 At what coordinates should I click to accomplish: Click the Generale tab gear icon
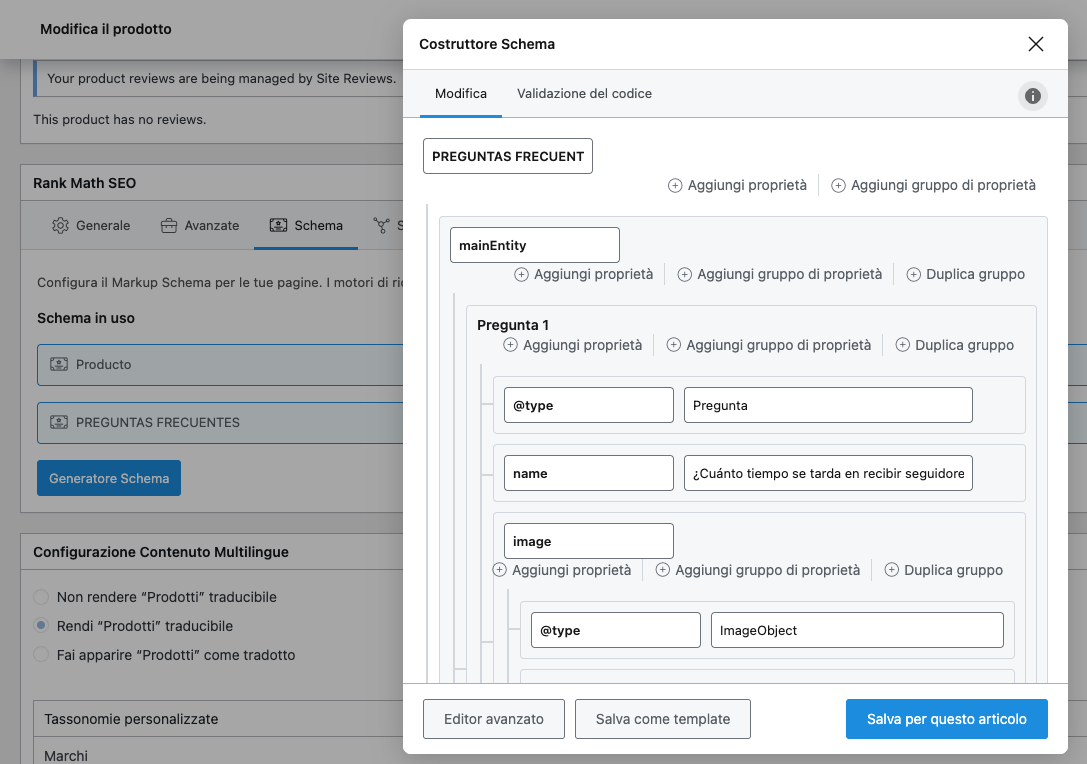pyautogui.click(x=61, y=226)
